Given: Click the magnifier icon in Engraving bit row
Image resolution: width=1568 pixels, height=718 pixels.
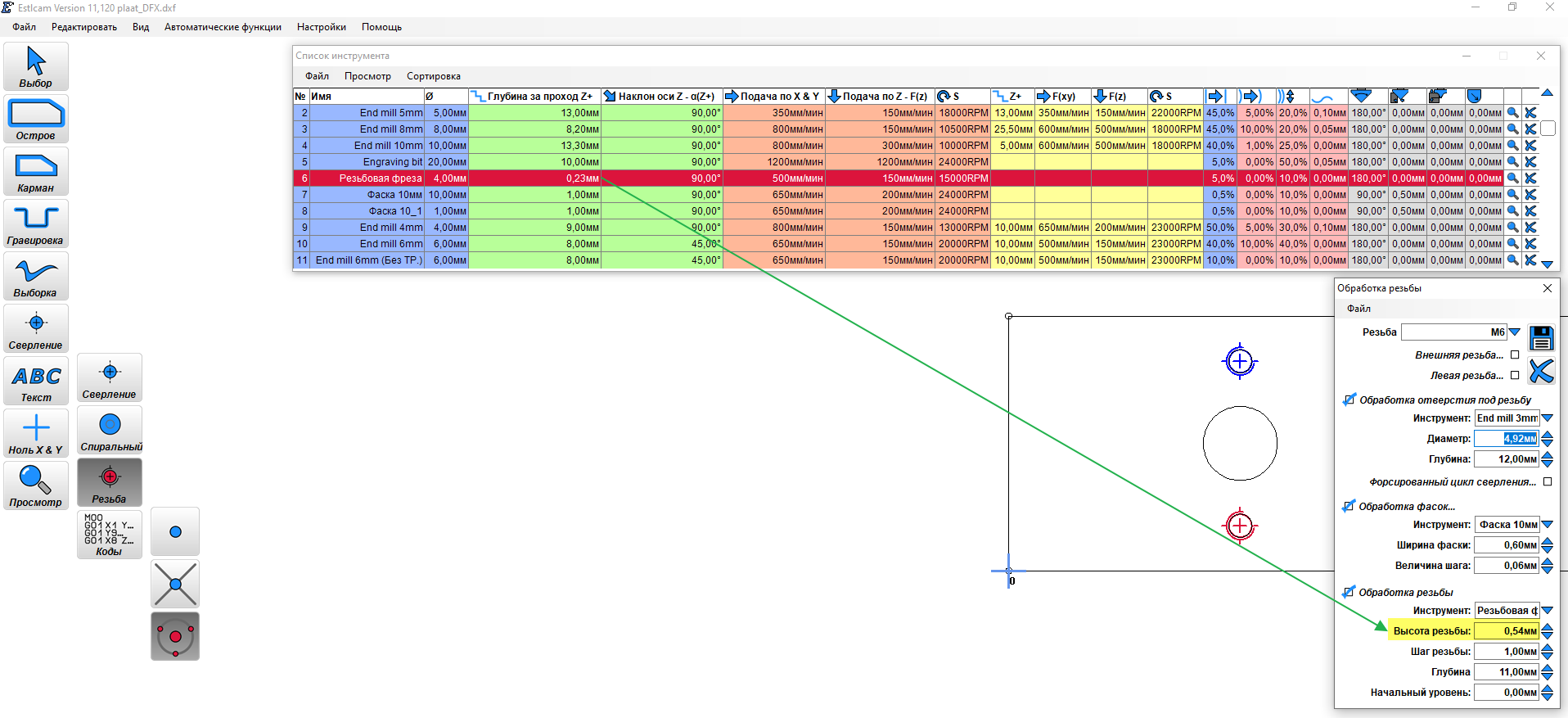Looking at the screenshot, I should 1512,162.
